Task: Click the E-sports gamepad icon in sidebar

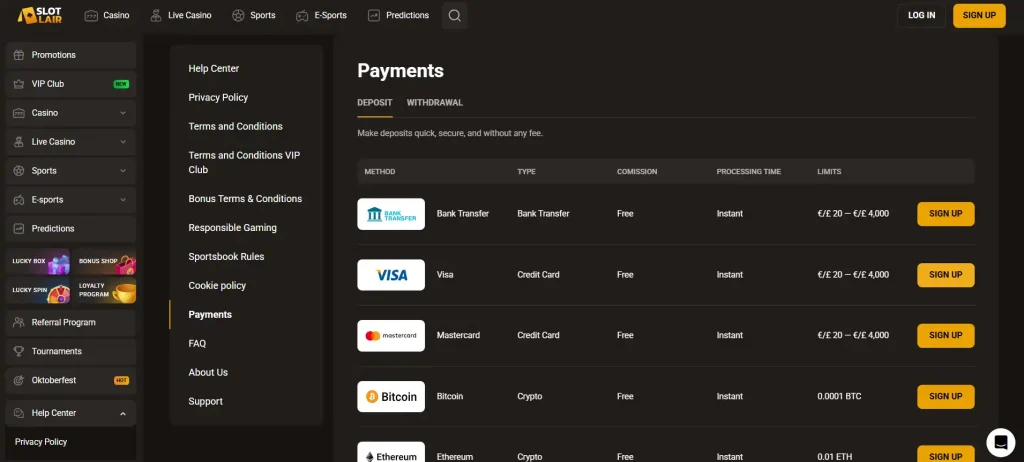Action: [x=19, y=199]
